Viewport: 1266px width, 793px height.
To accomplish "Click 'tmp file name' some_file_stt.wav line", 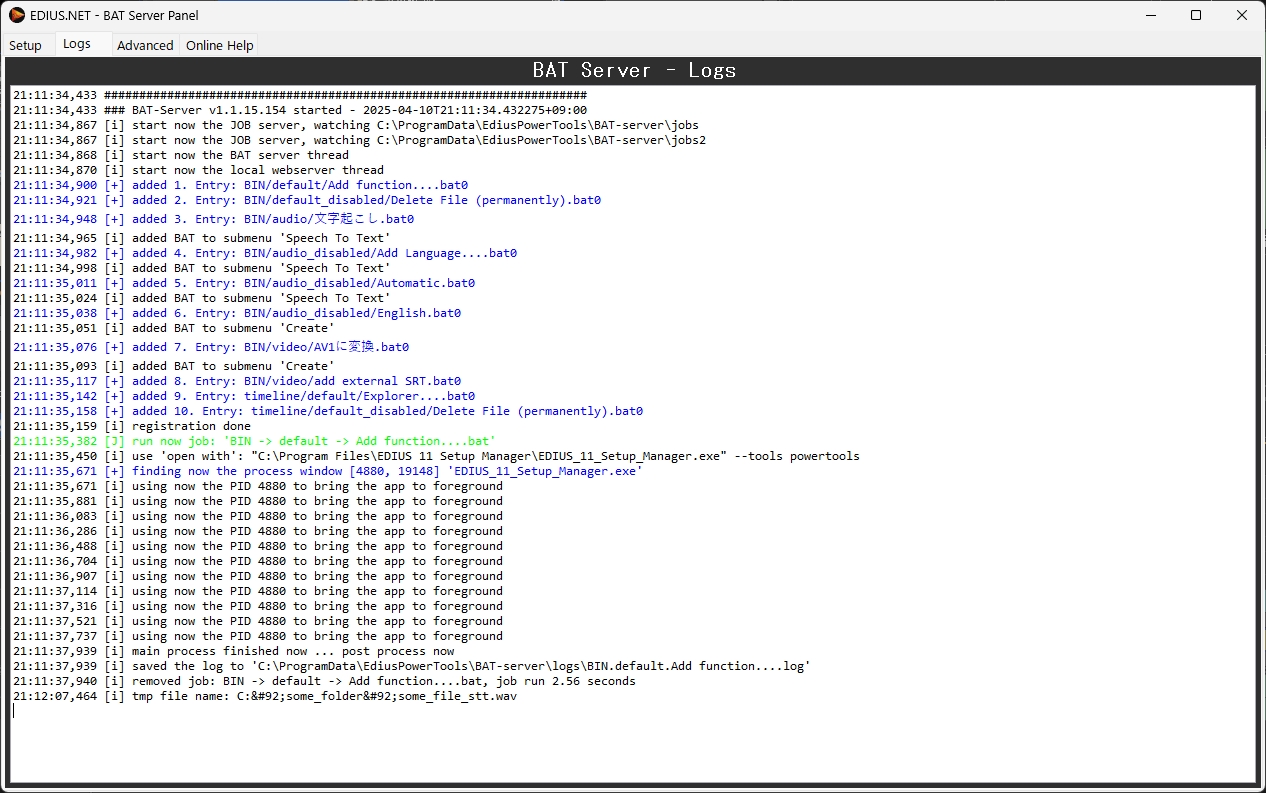I will click(265, 696).
